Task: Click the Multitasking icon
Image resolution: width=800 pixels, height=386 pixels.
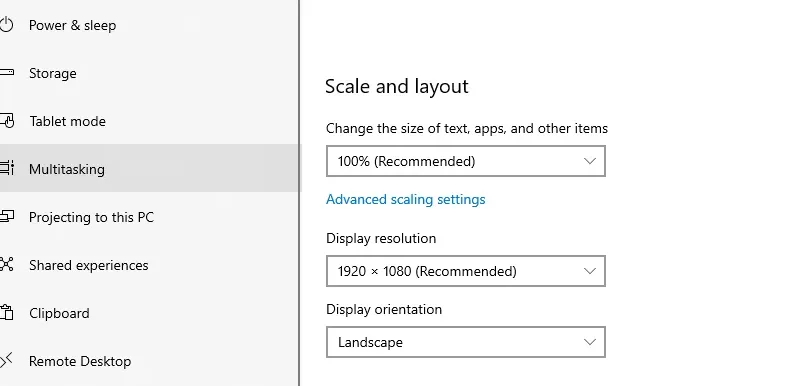Action: coord(7,169)
